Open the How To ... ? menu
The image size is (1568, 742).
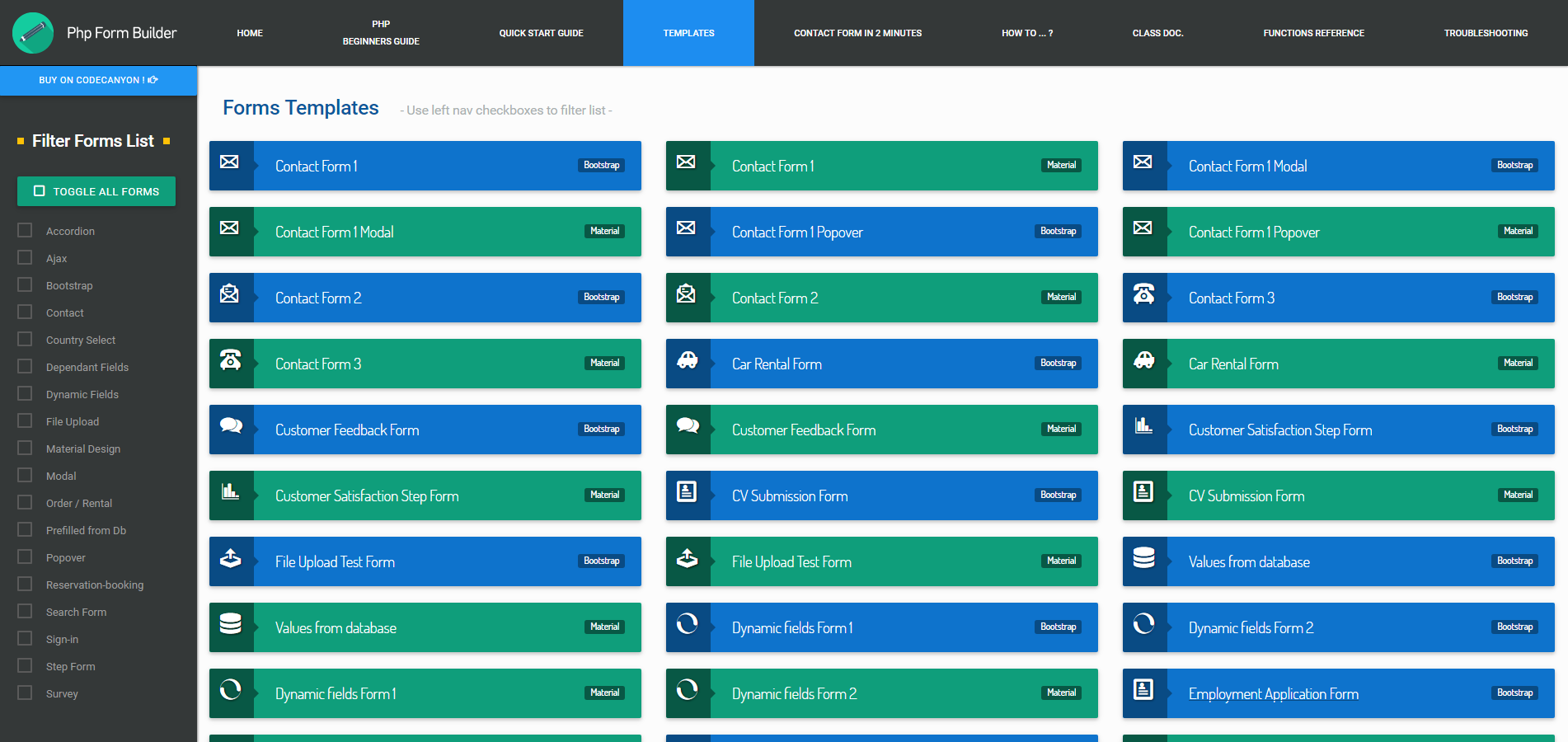click(x=1026, y=33)
